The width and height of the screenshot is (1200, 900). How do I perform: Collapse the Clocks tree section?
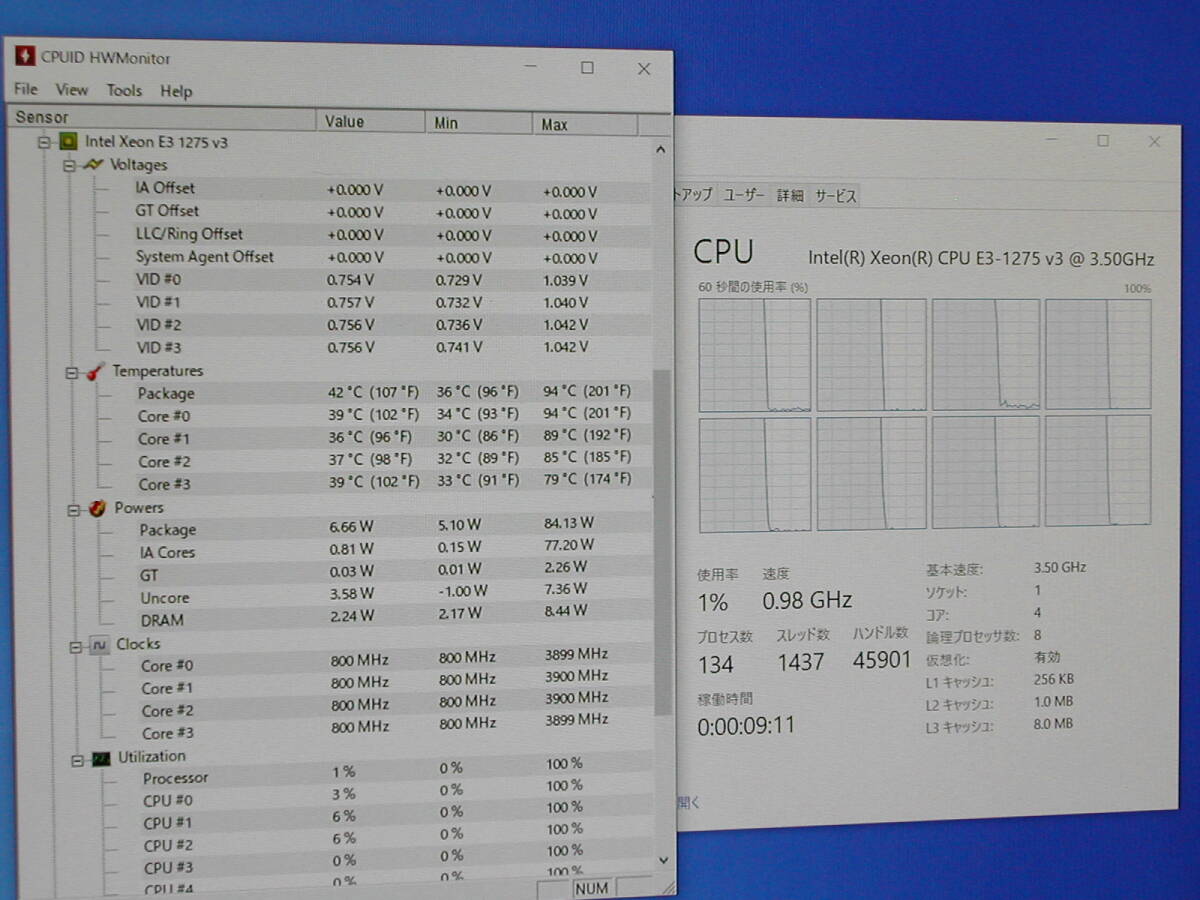(x=76, y=646)
